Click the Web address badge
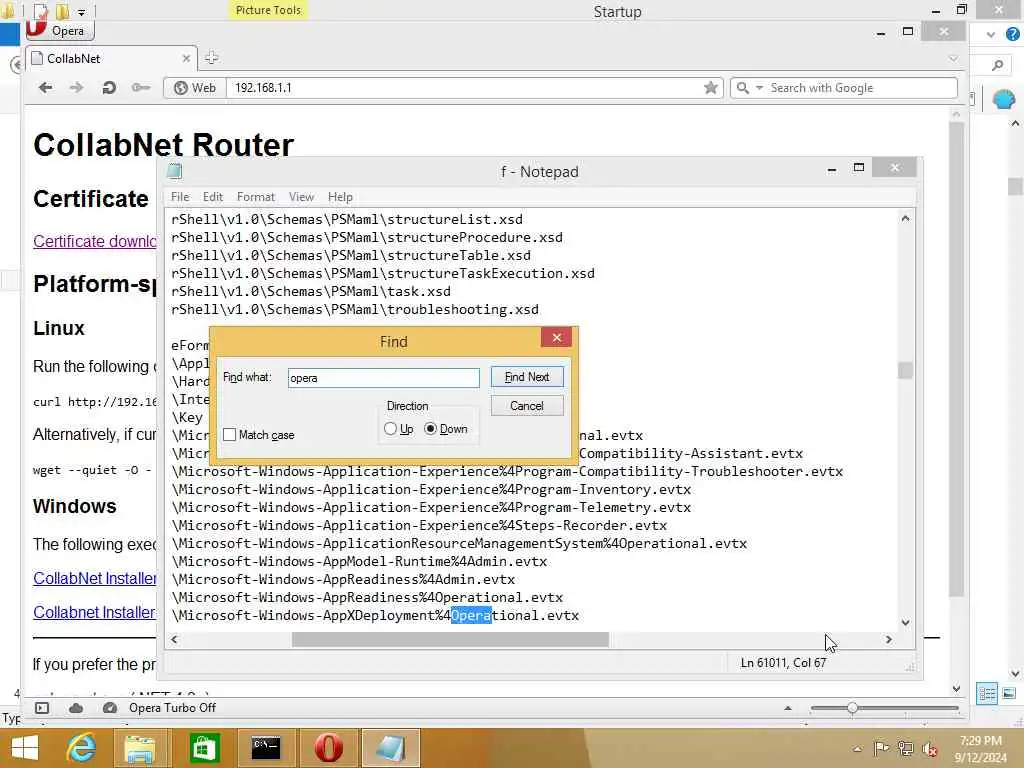Viewport: 1024px width, 768px height. tap(195, 88)
